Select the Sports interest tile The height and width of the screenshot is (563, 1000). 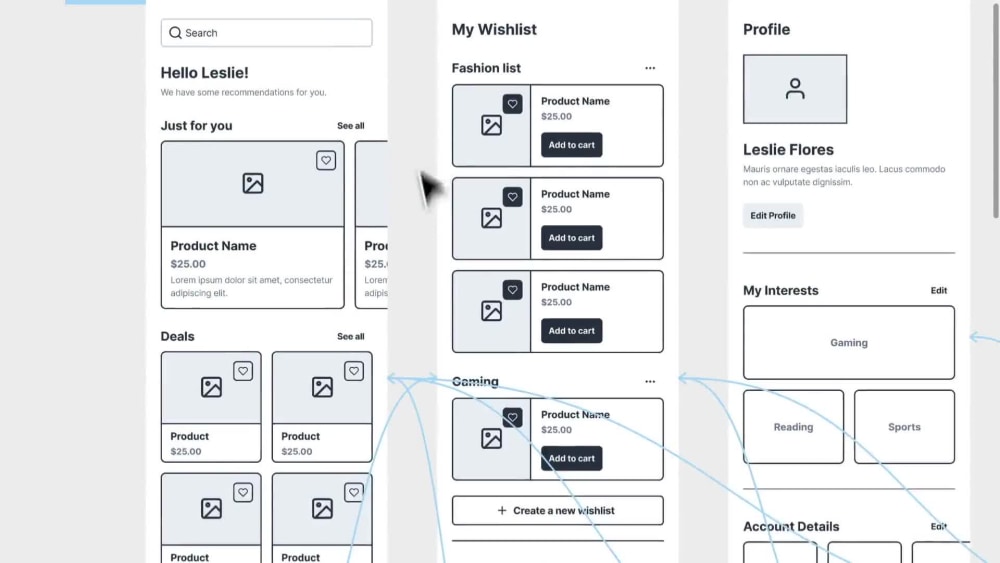904,427
